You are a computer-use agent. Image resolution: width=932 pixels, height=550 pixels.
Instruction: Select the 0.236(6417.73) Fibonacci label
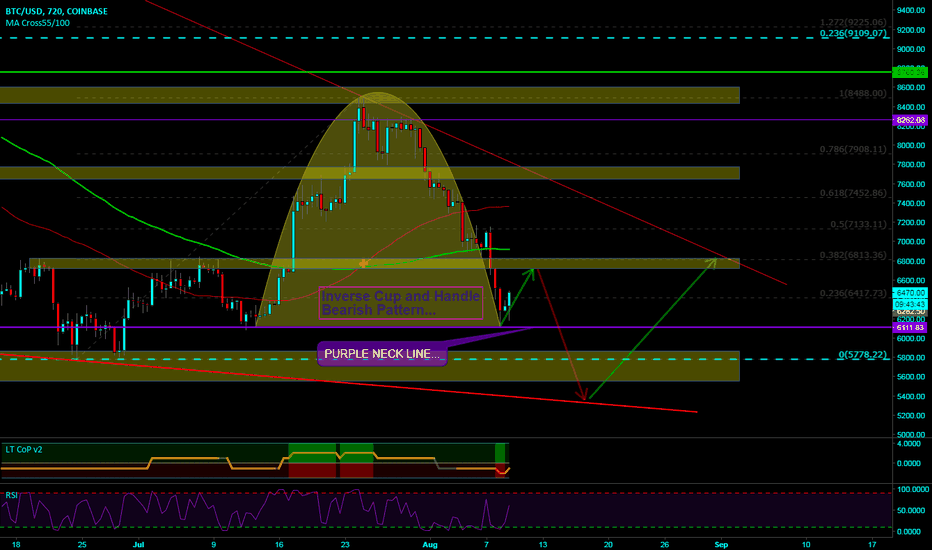tap(853, 293)
